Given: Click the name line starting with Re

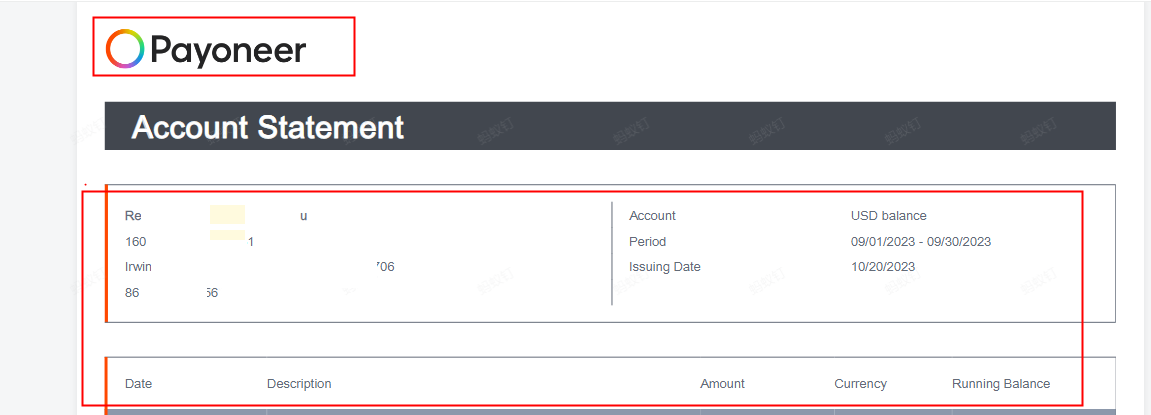Looking at the screenshot, I should click(x=133, y=216).
